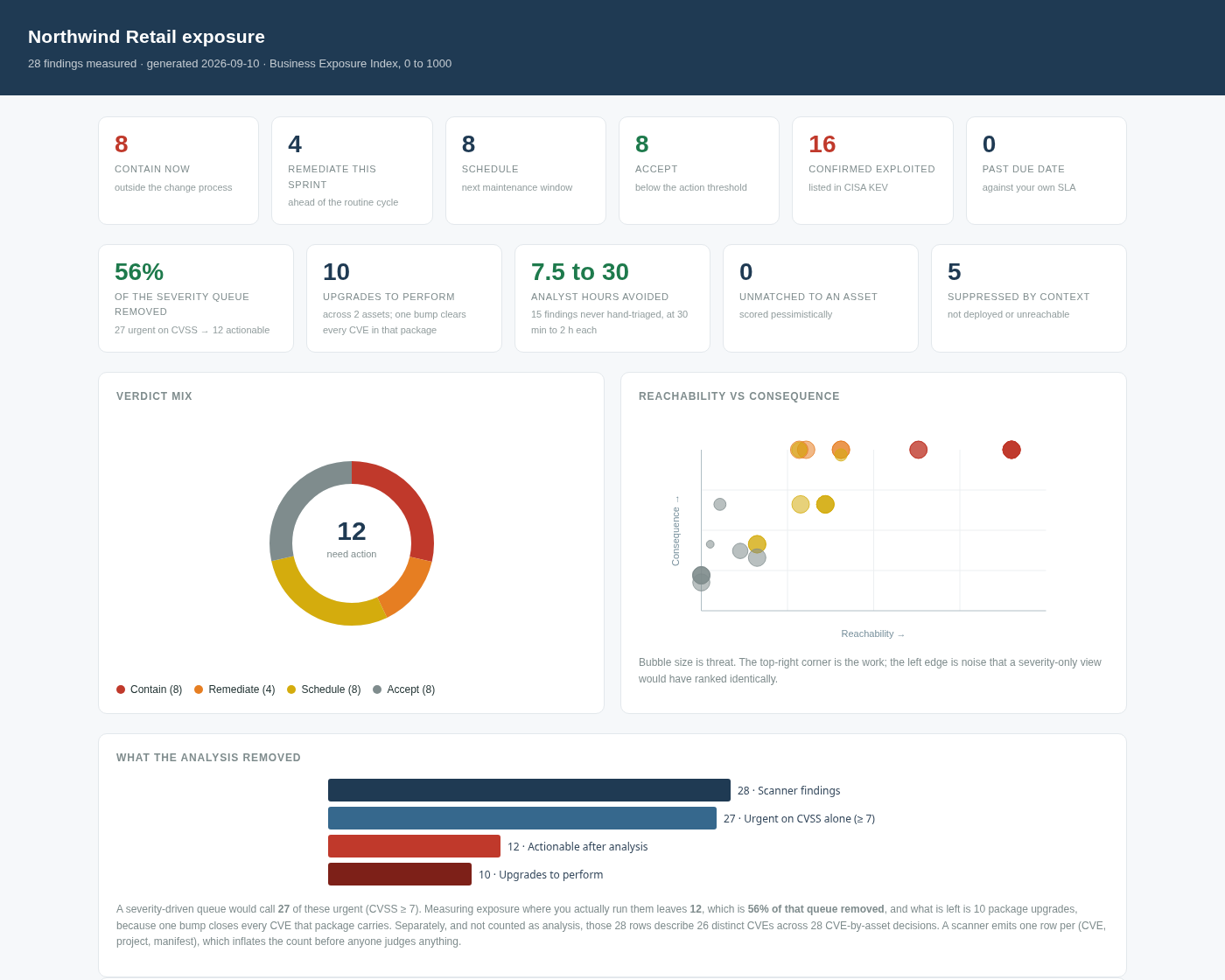Click the Upgrades to Perform card
The height and width of the screenshot is (980, 1225).
[x=404, y=298]
